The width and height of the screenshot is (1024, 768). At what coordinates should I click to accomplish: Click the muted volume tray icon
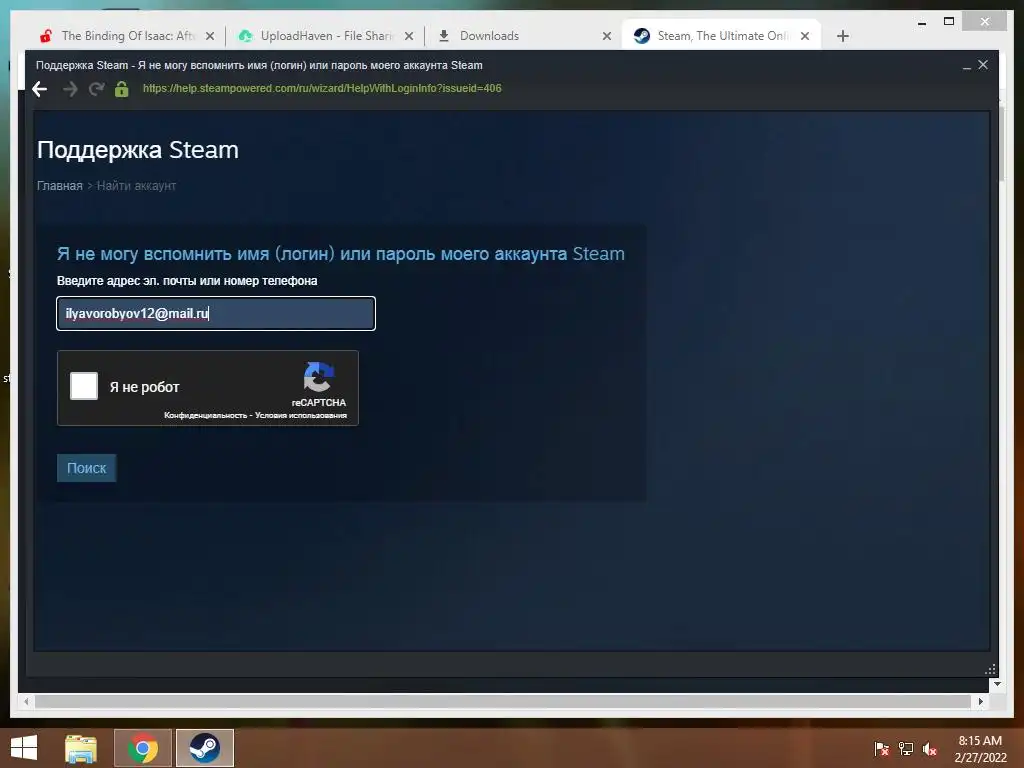tap(930, 749)
